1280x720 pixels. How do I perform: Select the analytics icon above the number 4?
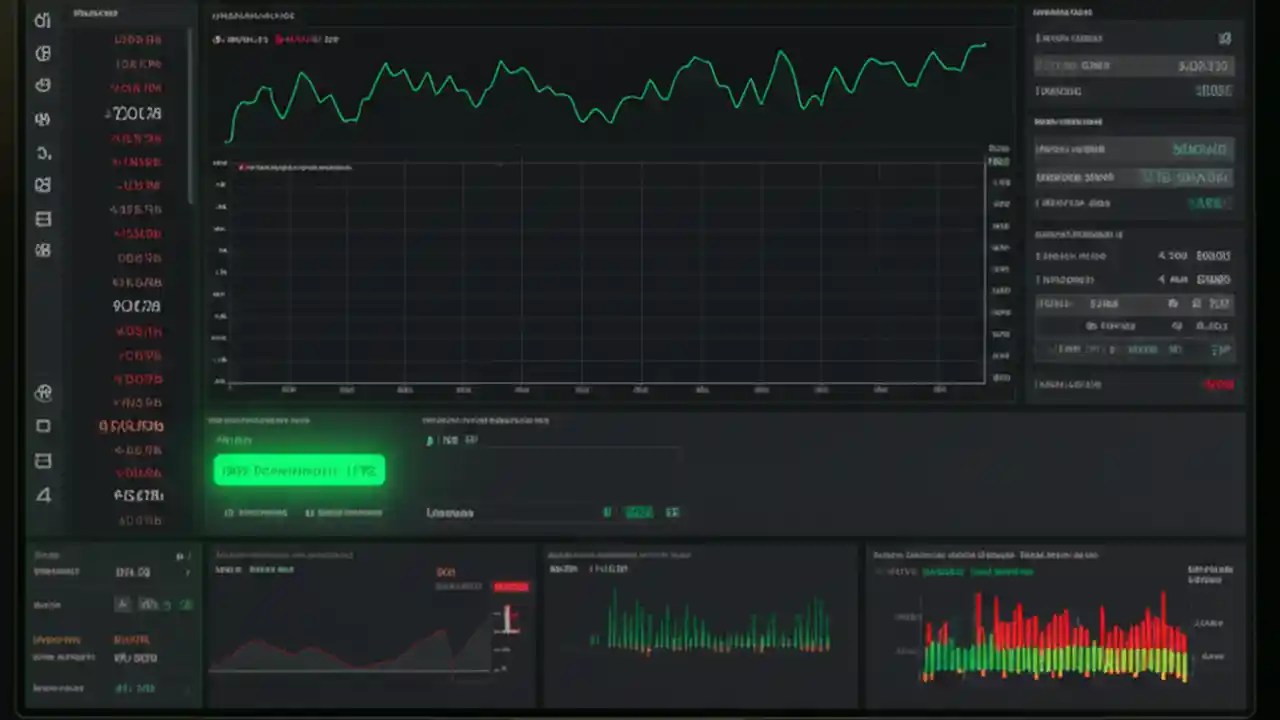click(42, 461)
